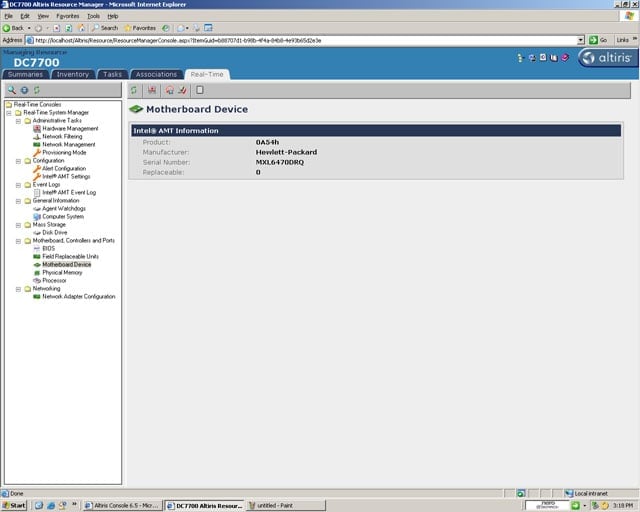Open the Back history dropdown arrow
Viewport: 640px width, 512px height.
(x=29, y=28)
